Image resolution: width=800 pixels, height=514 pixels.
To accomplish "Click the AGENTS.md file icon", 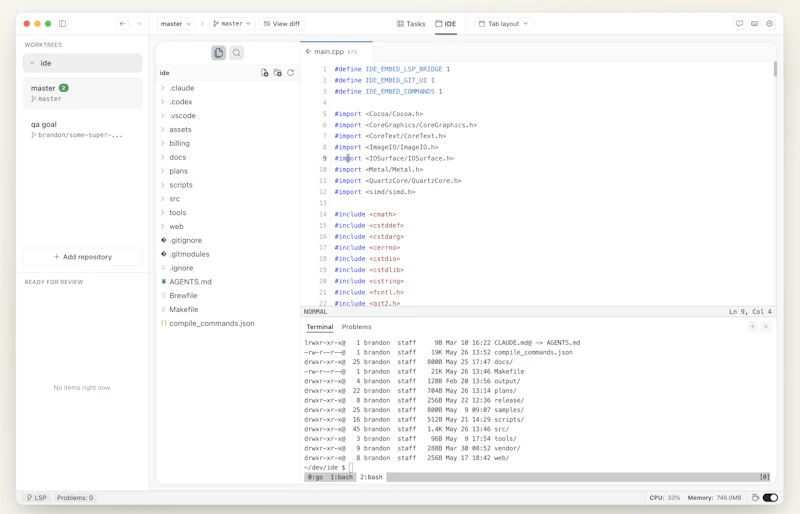I will click(164, 281).
